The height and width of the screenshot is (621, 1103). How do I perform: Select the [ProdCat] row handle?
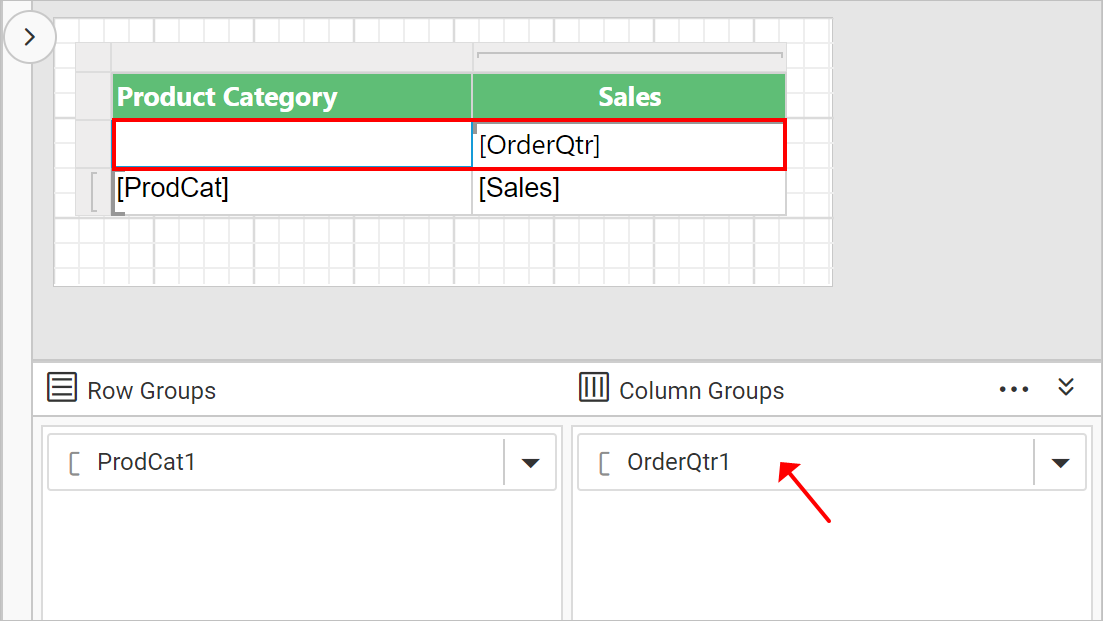click(94, 191)
